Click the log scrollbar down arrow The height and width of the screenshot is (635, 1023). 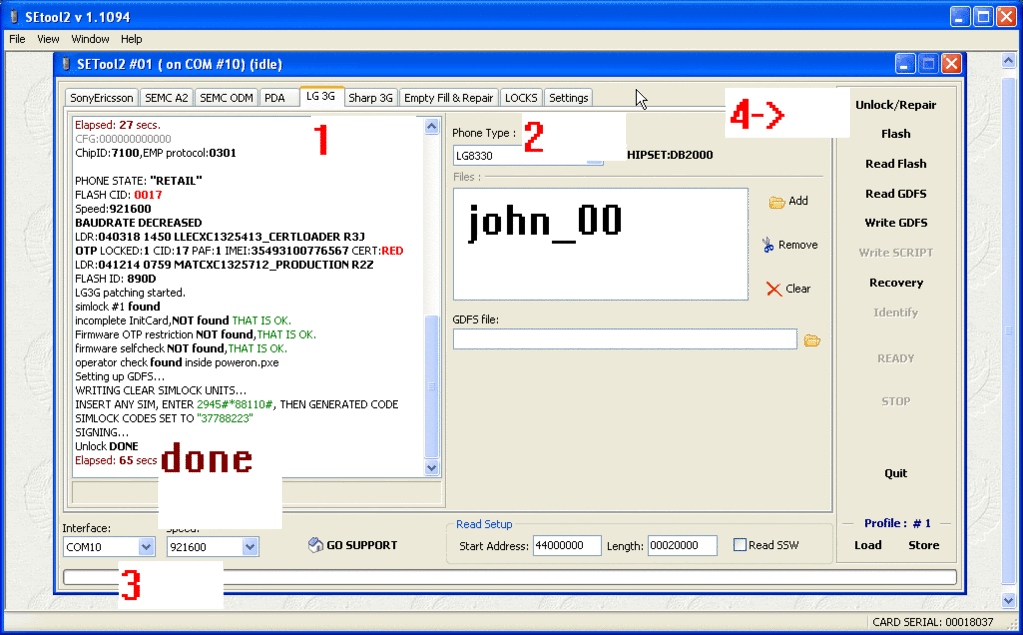point(432,467)
